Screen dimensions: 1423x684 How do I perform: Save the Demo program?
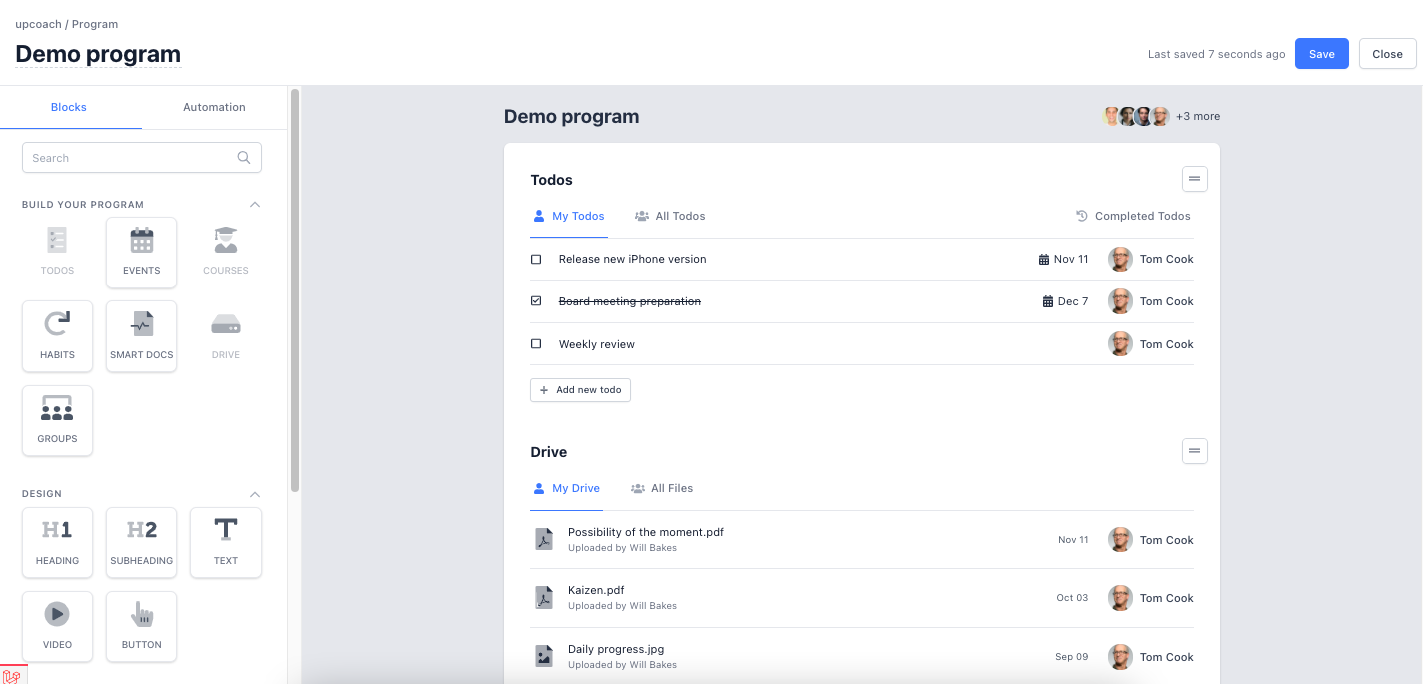pyautogui.click(x=1321, y=54)
